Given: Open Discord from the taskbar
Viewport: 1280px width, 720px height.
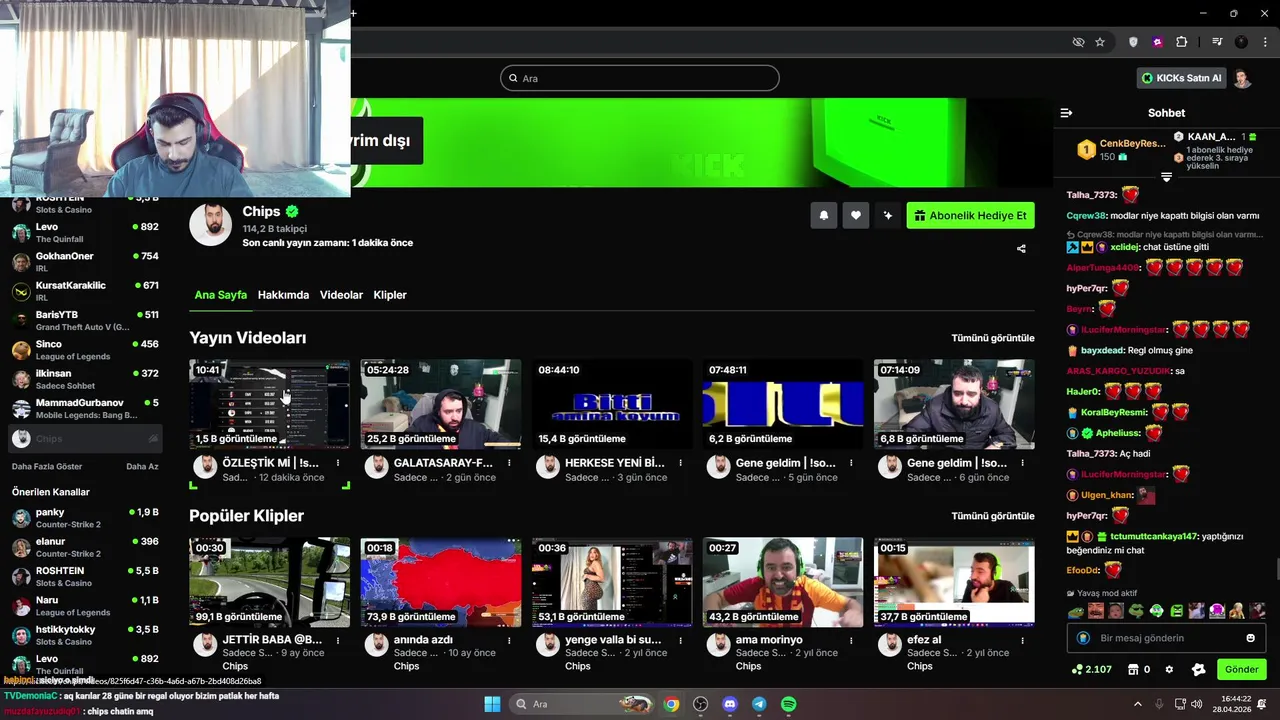Looking at the screenshot, I should point(730,704).
